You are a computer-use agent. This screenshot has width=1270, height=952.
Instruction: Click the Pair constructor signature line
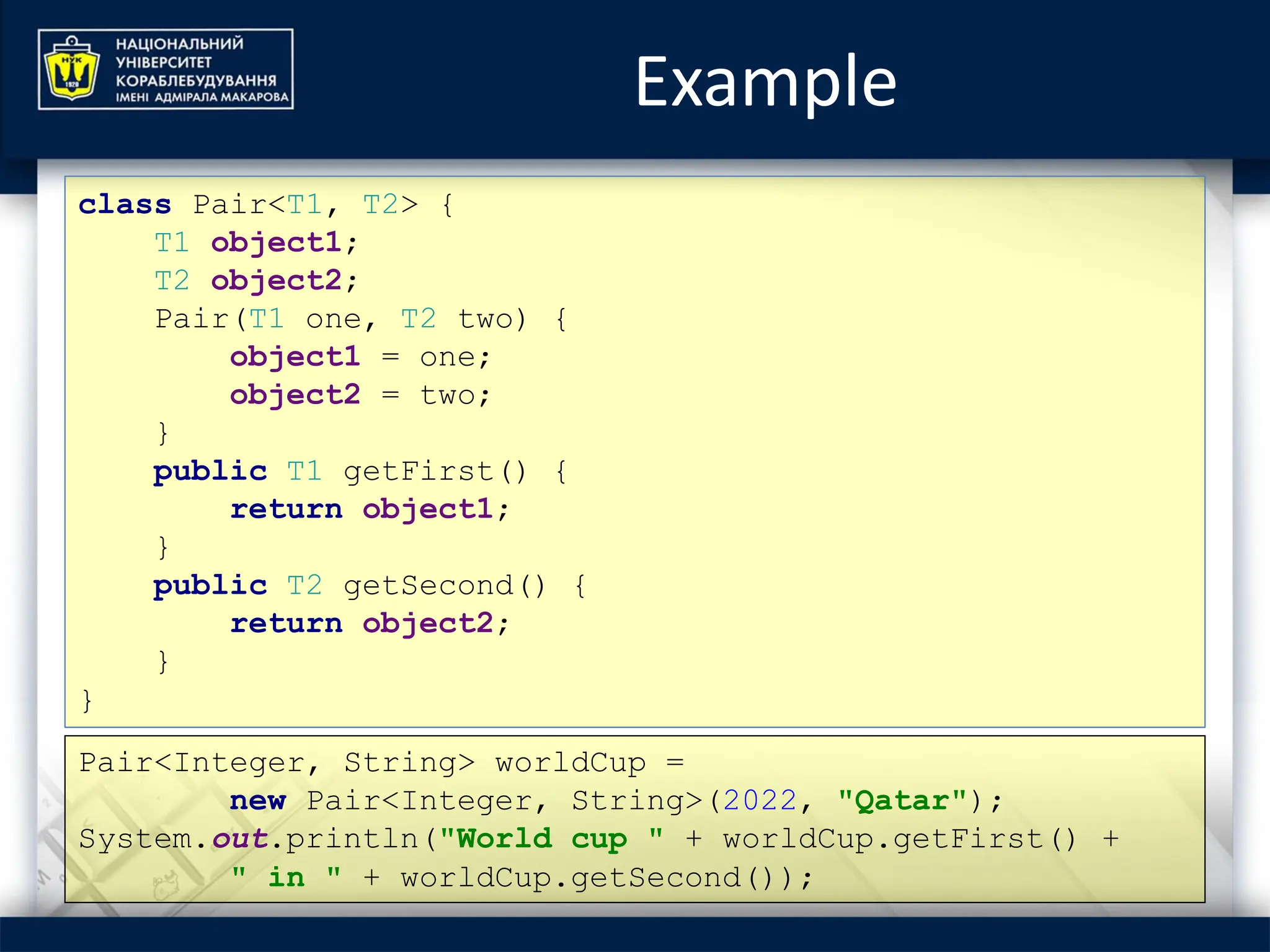tap(360, 319)
